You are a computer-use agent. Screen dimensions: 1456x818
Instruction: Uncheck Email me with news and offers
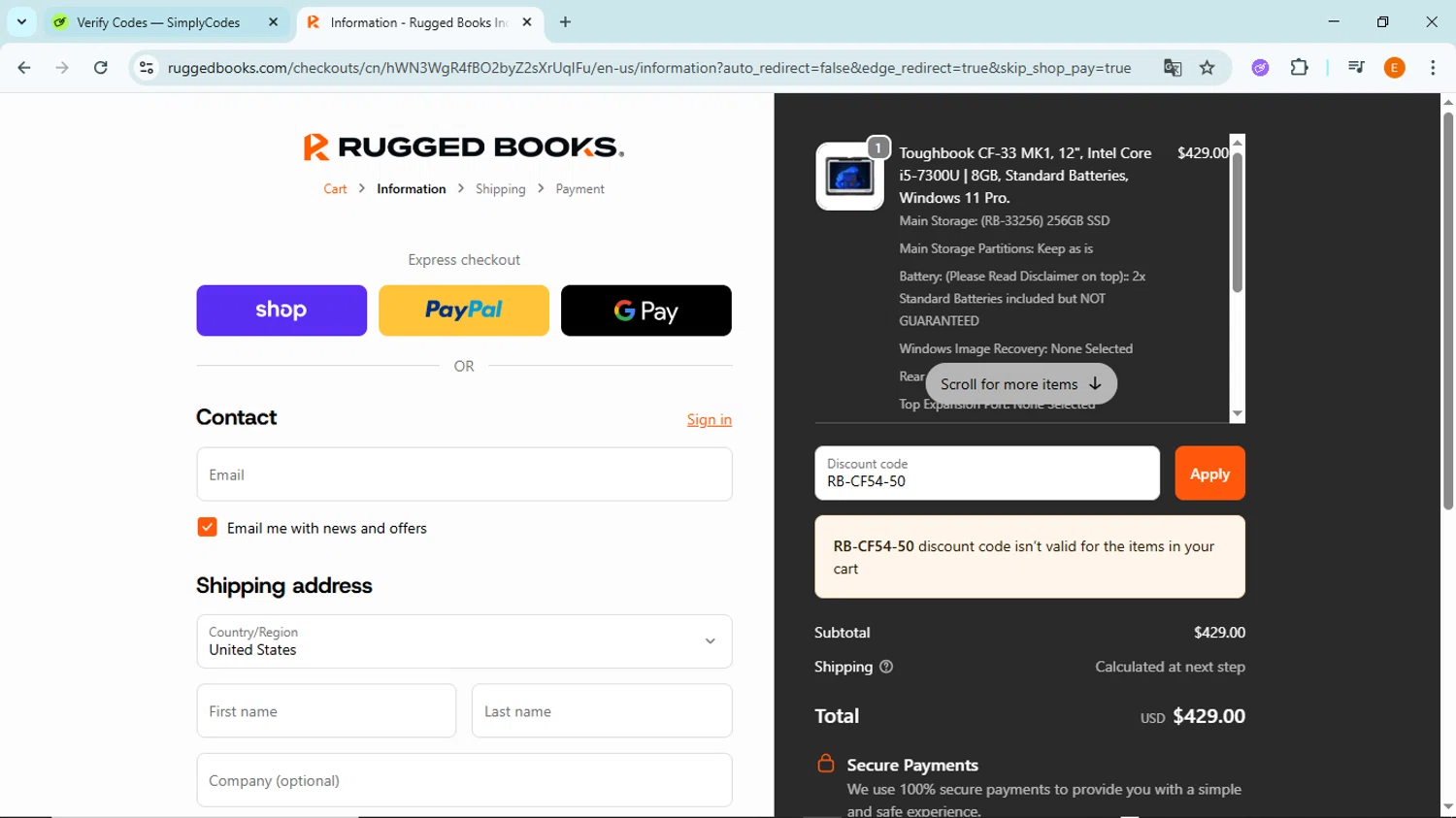click(x=207, y=528)
